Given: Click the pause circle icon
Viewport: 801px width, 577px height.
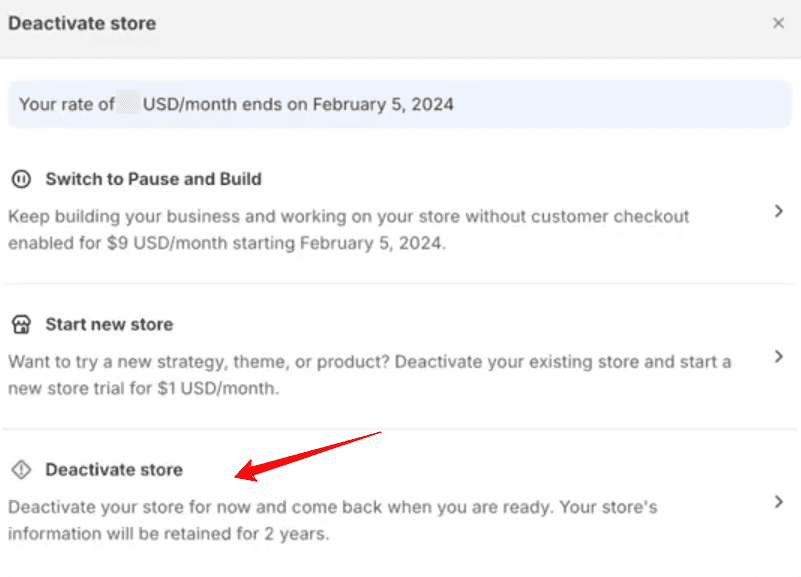Looking at the screenshot, I should (21, 179).
